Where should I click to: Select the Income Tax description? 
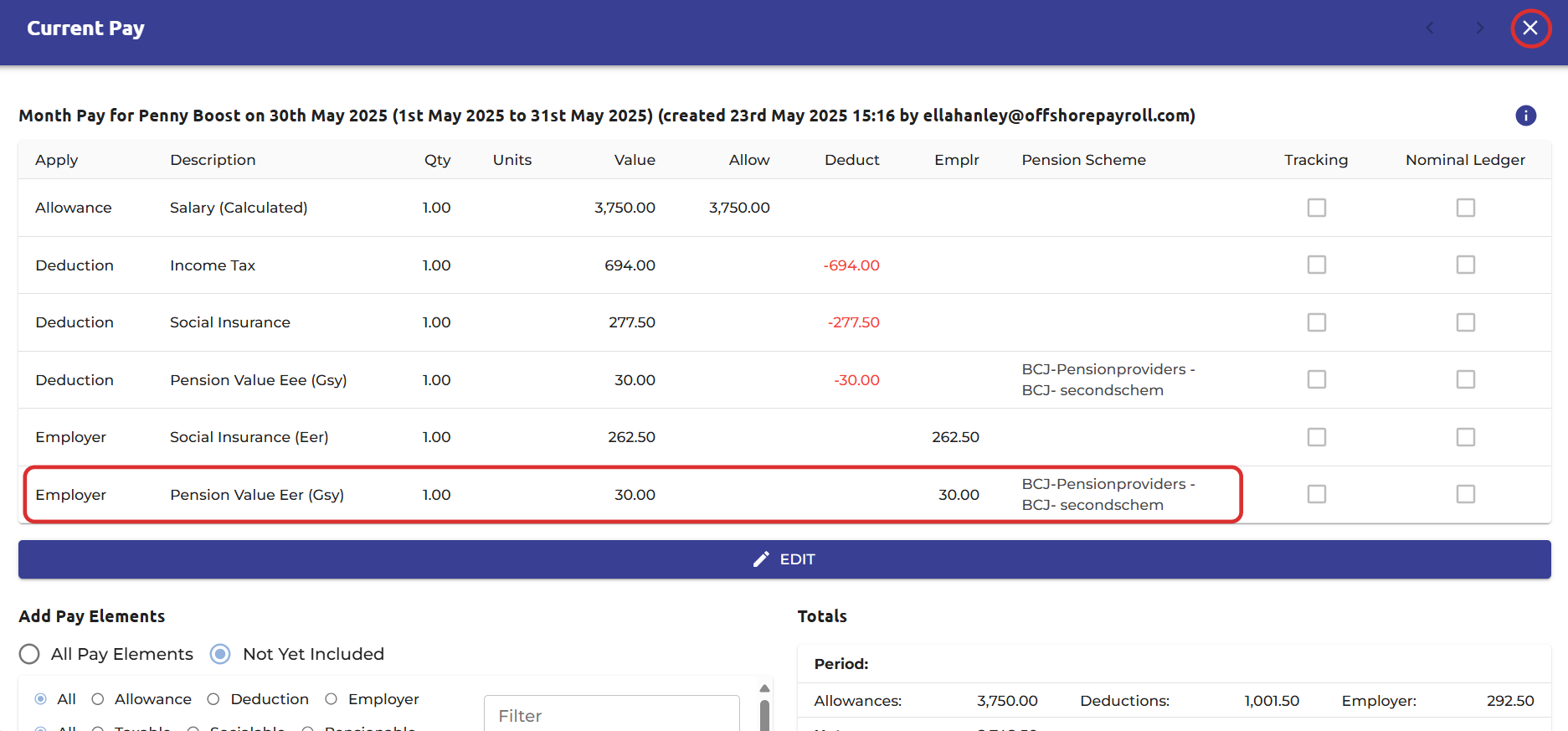coord(213,265)
